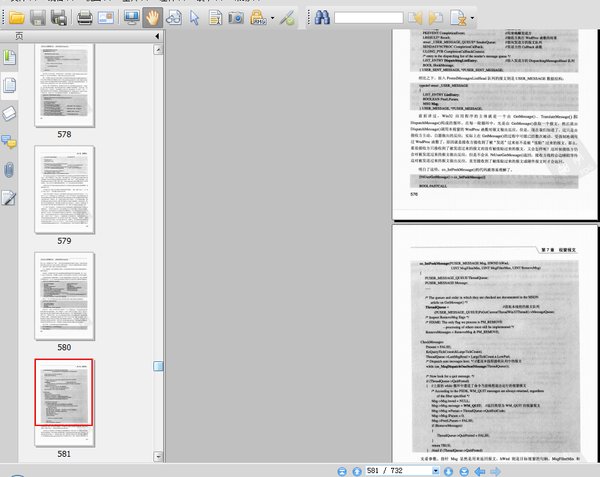Find previous match with the left folder-arrow icon
The height and width of the screenshot is (477, 600).
[415, 18]
